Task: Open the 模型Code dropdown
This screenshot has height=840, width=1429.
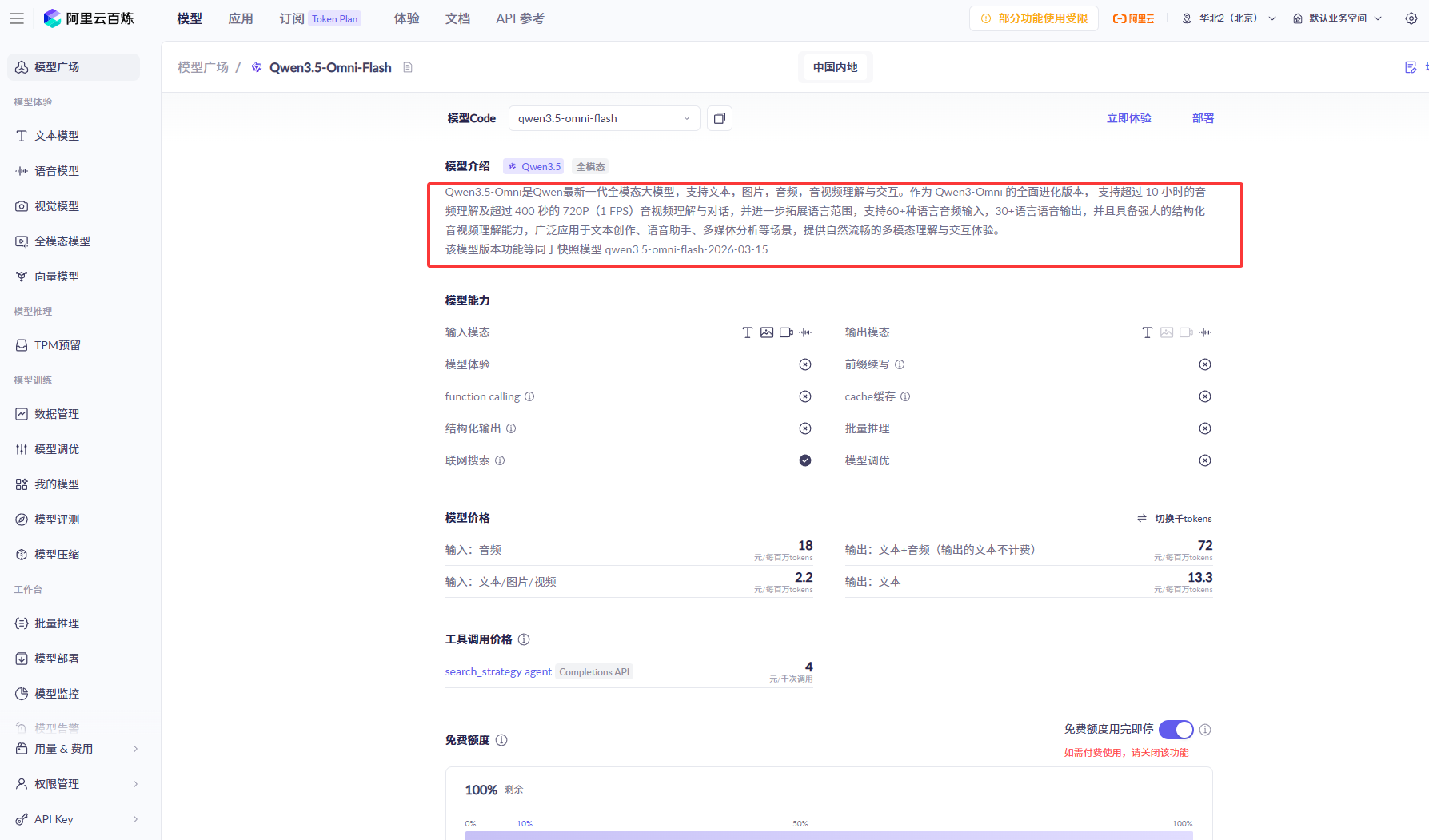Action: pyautogui.click(x=605, y=118)
